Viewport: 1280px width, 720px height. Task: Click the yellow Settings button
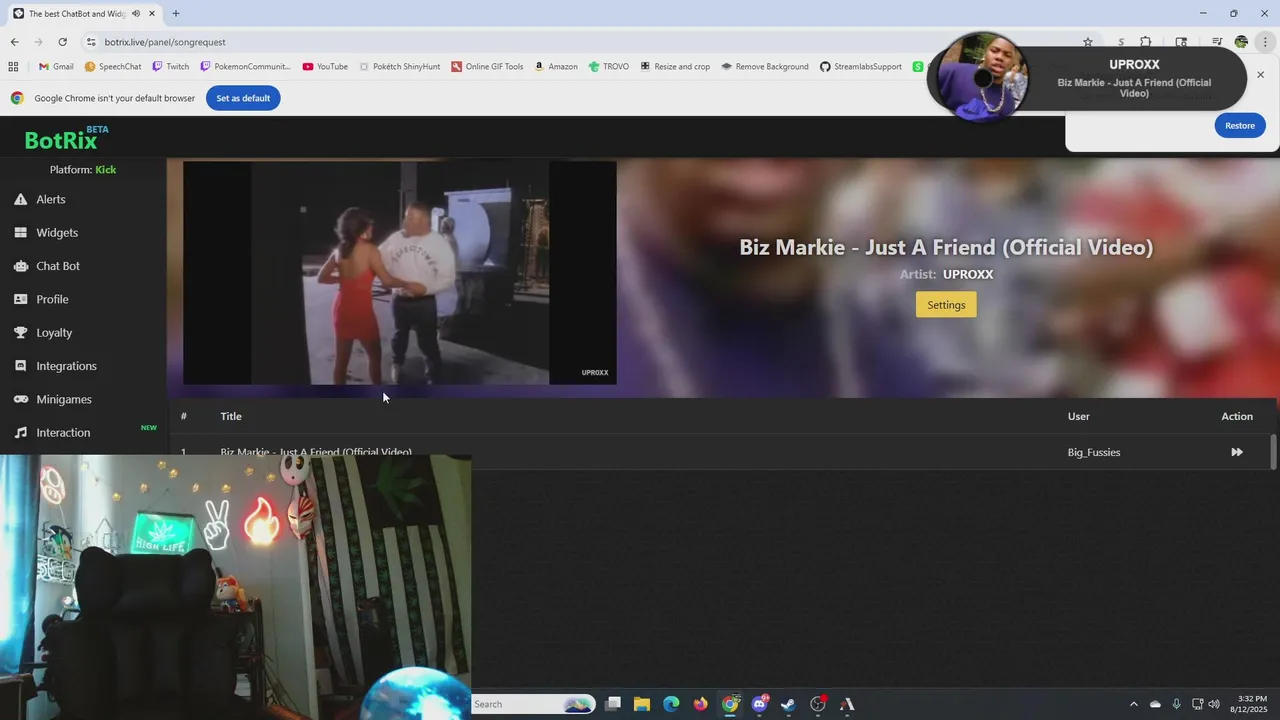[x=946, y=305]
